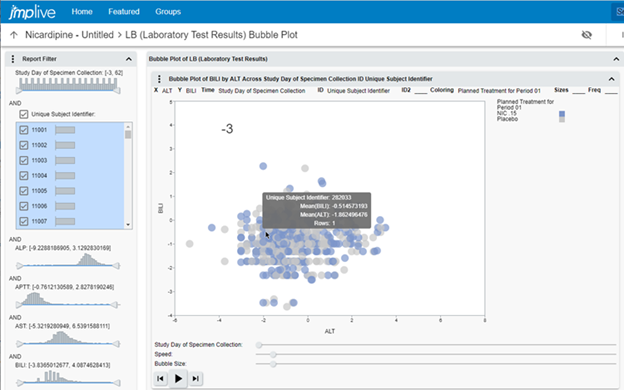Click the Placebo legend label
Screen dimensions: 624x390
pyautogui.click(x=507, y=119)
